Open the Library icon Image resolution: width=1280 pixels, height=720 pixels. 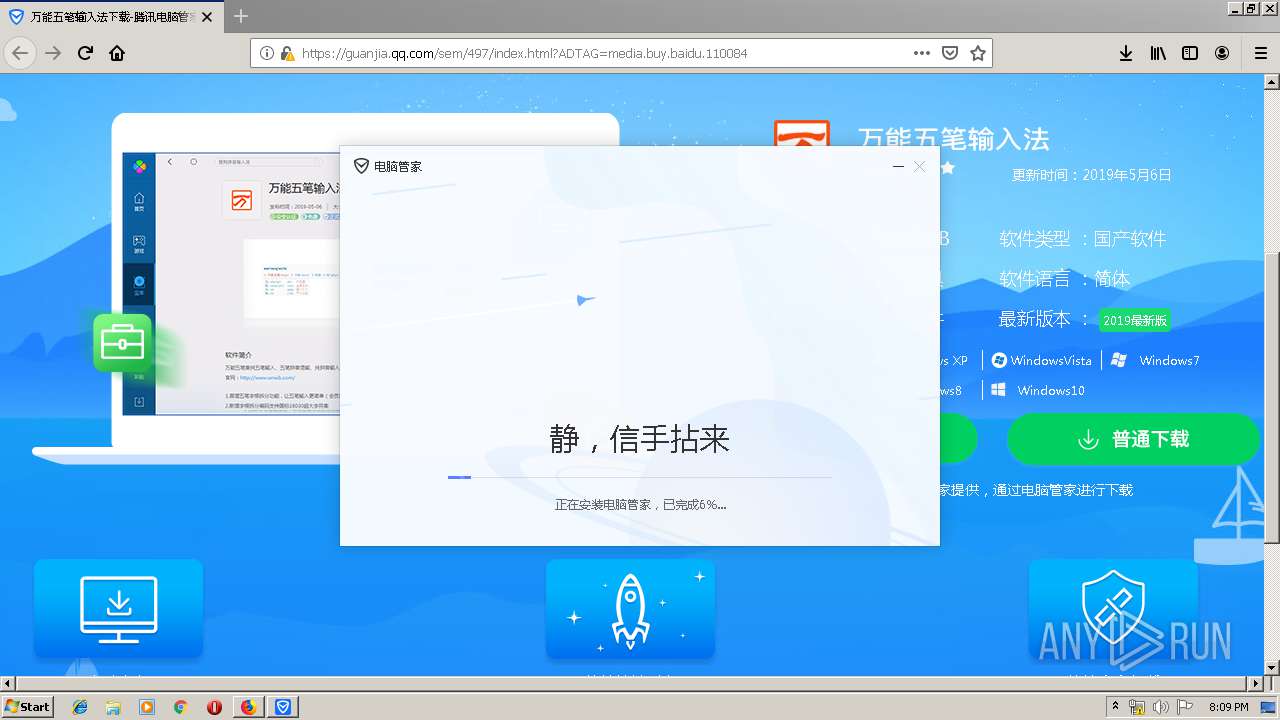click(x=1158, y=53)
